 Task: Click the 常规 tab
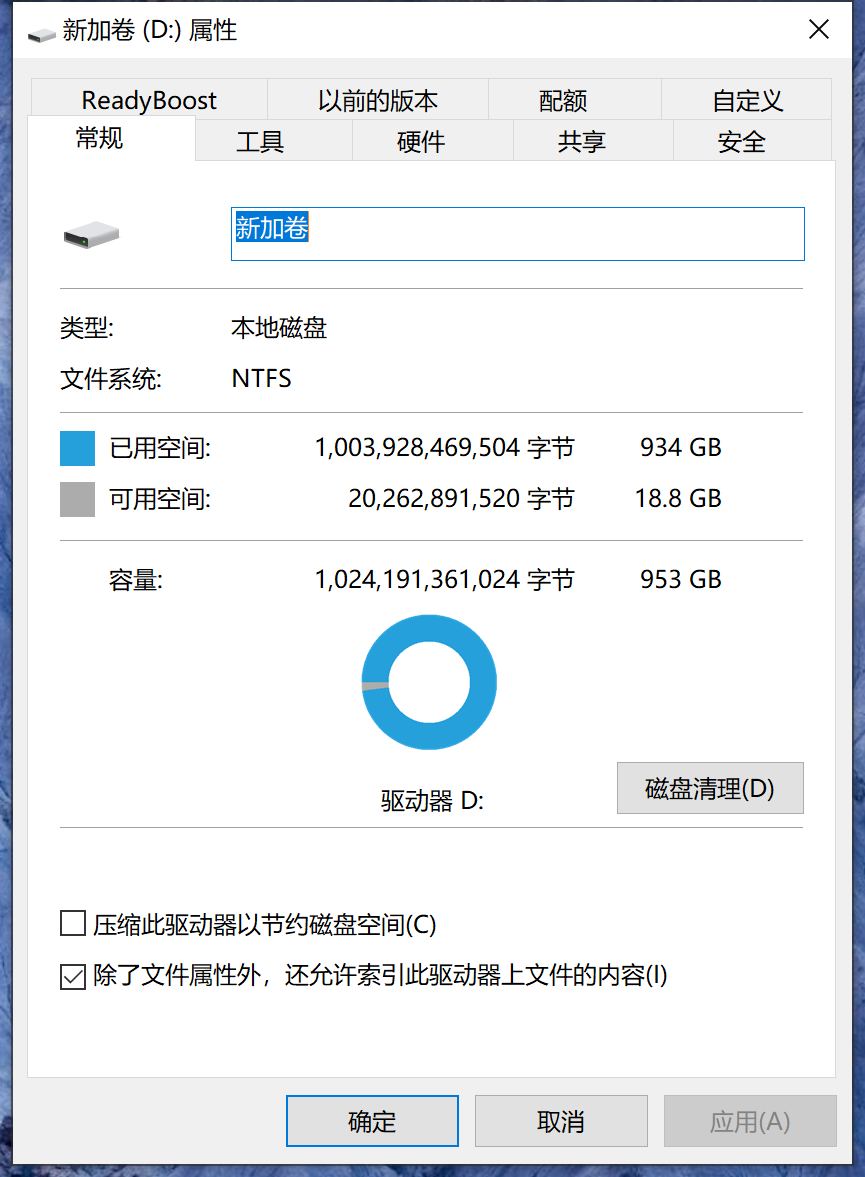click(x=100, y=139)
